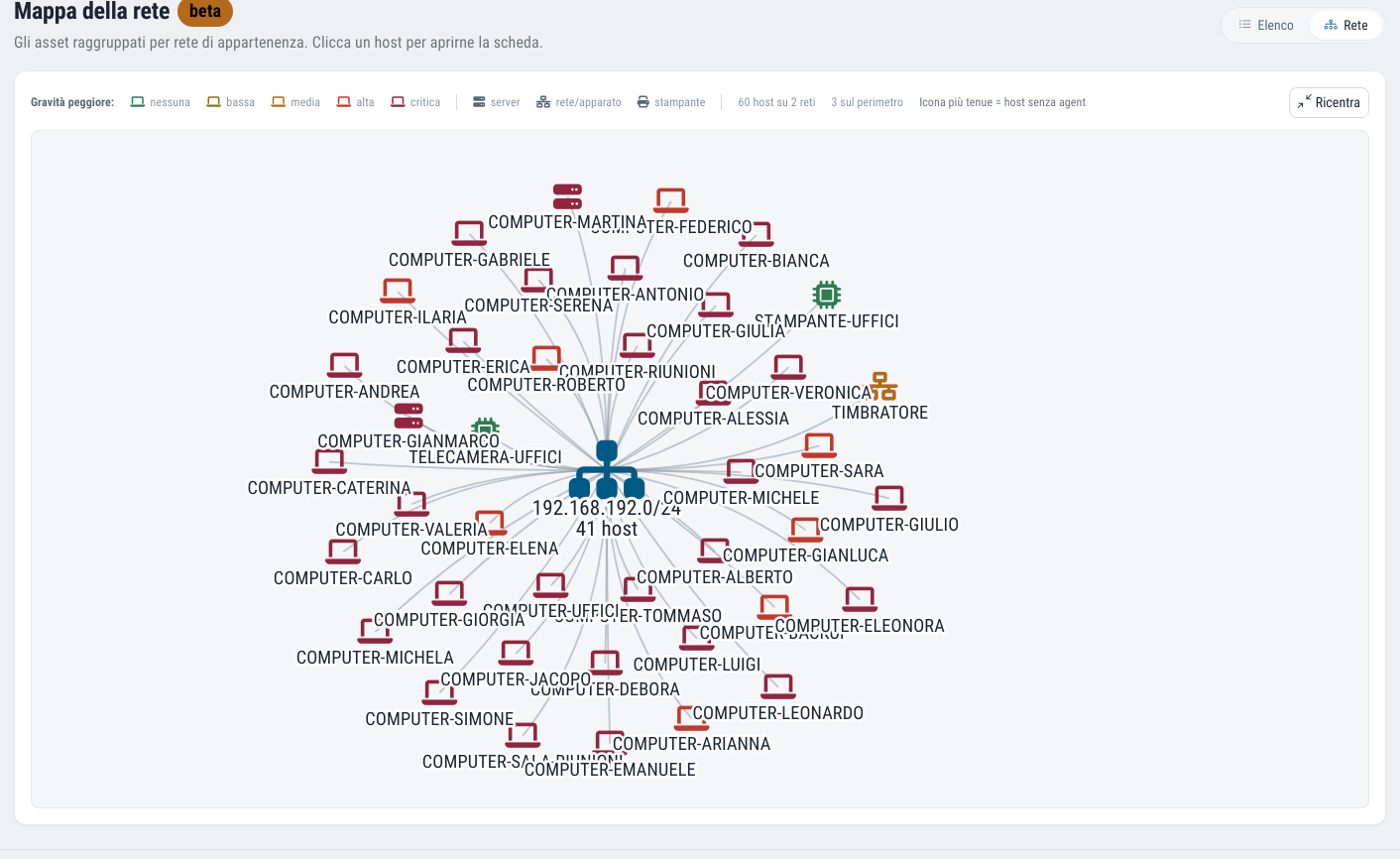The image size is (1400, 859).
Task: Click the 'critica' severity legend entry
Action: click(415, 102)
